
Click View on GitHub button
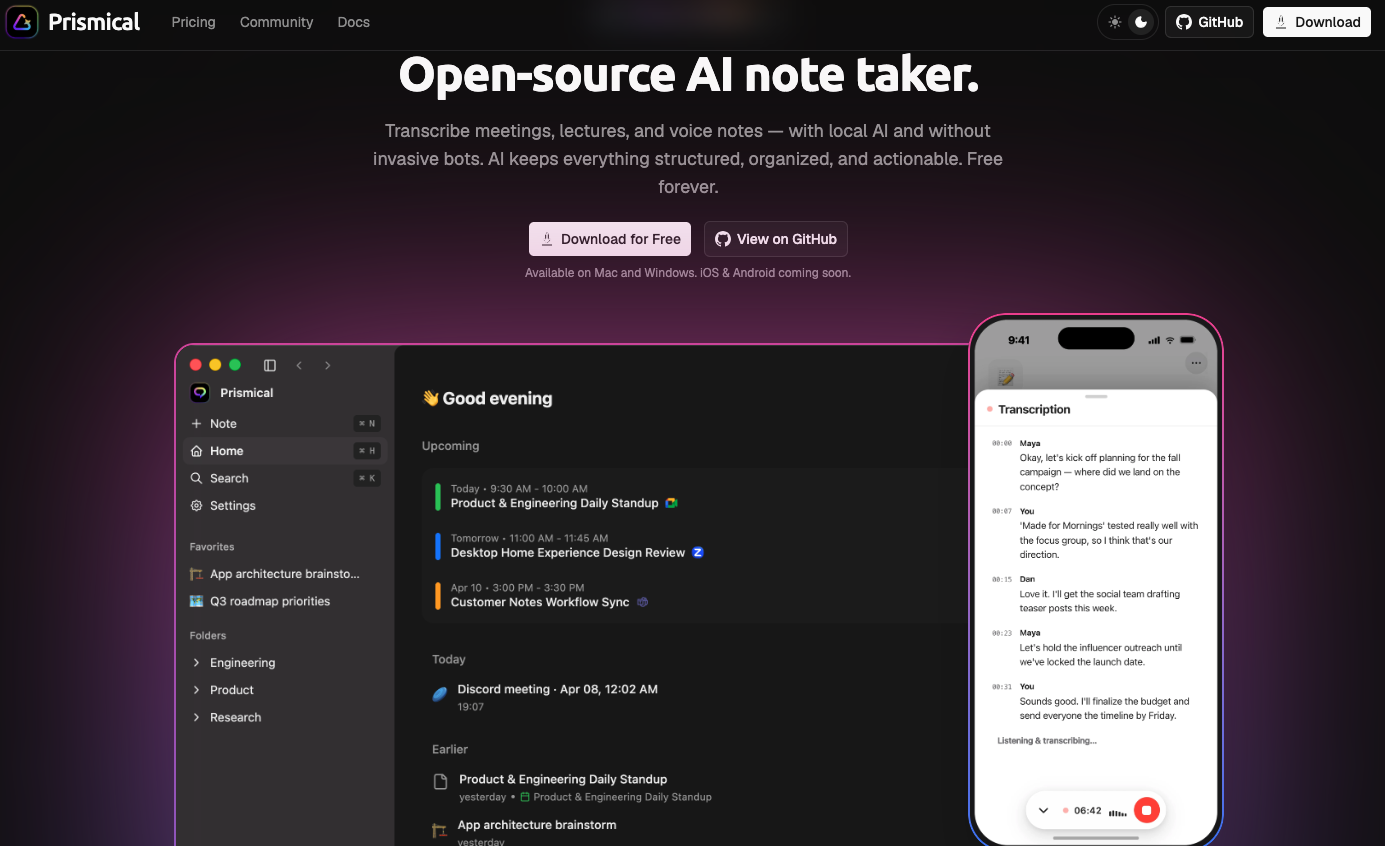pos(776,239)
